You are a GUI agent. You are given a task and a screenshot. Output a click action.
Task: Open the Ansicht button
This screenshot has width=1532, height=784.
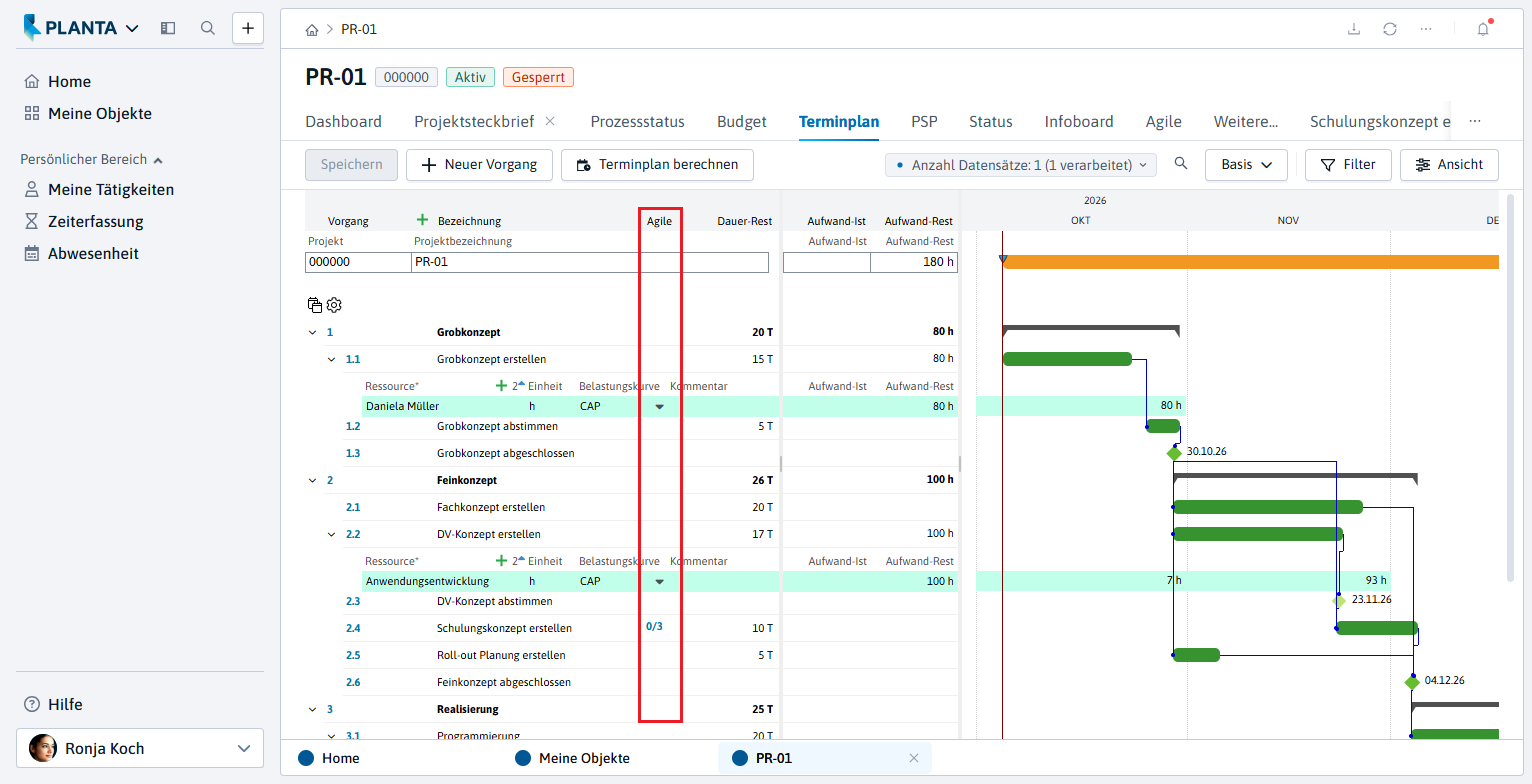(x=1449, y=165)
